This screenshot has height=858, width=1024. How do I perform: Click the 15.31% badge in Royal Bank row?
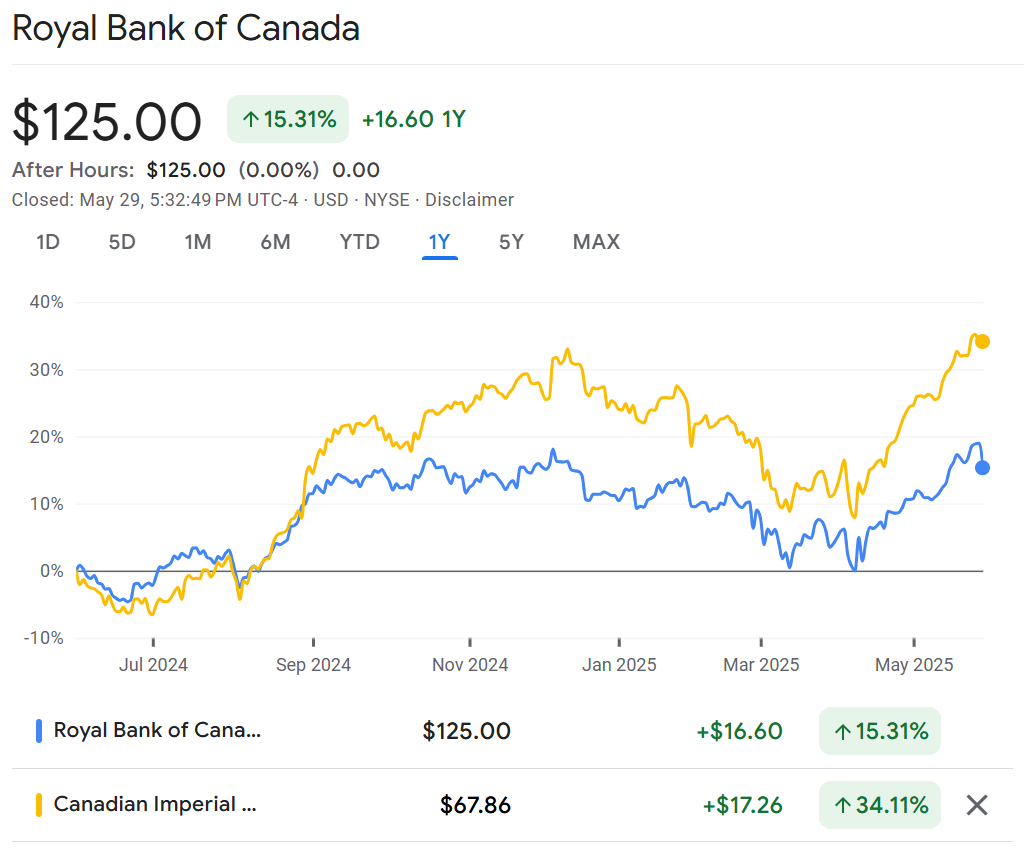(x=880, y=731)
